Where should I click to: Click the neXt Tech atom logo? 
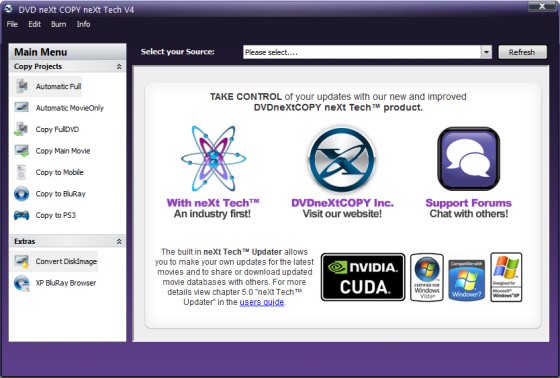coord(213,158)
